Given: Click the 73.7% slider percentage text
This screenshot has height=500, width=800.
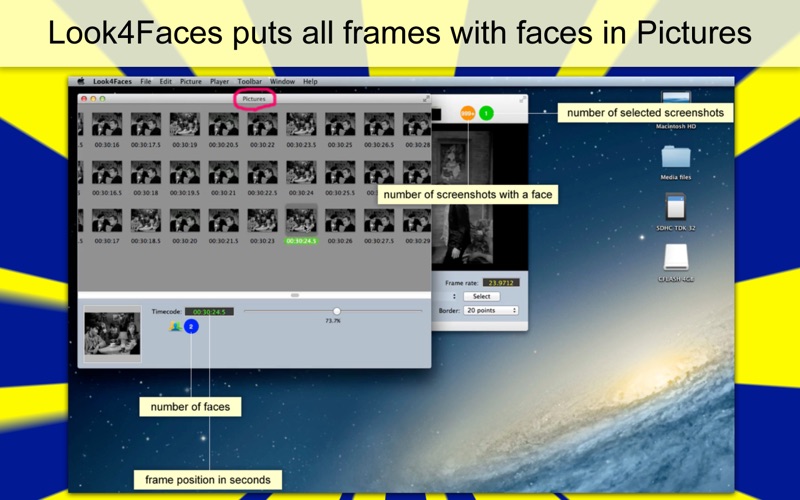Looking at the screenshot, I should click(333, 321).
